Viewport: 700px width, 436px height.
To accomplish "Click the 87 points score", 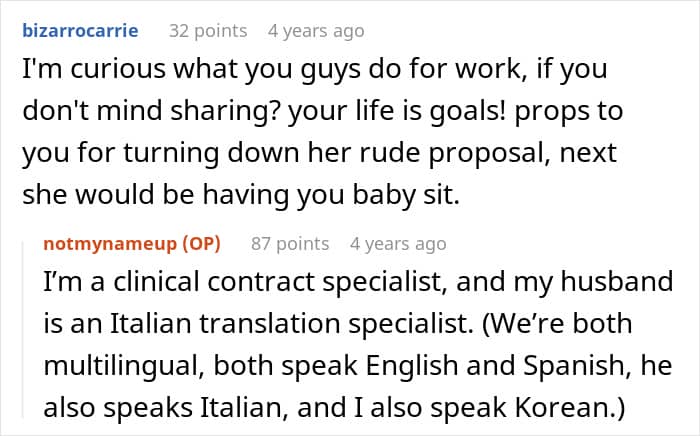I will 289,243.
